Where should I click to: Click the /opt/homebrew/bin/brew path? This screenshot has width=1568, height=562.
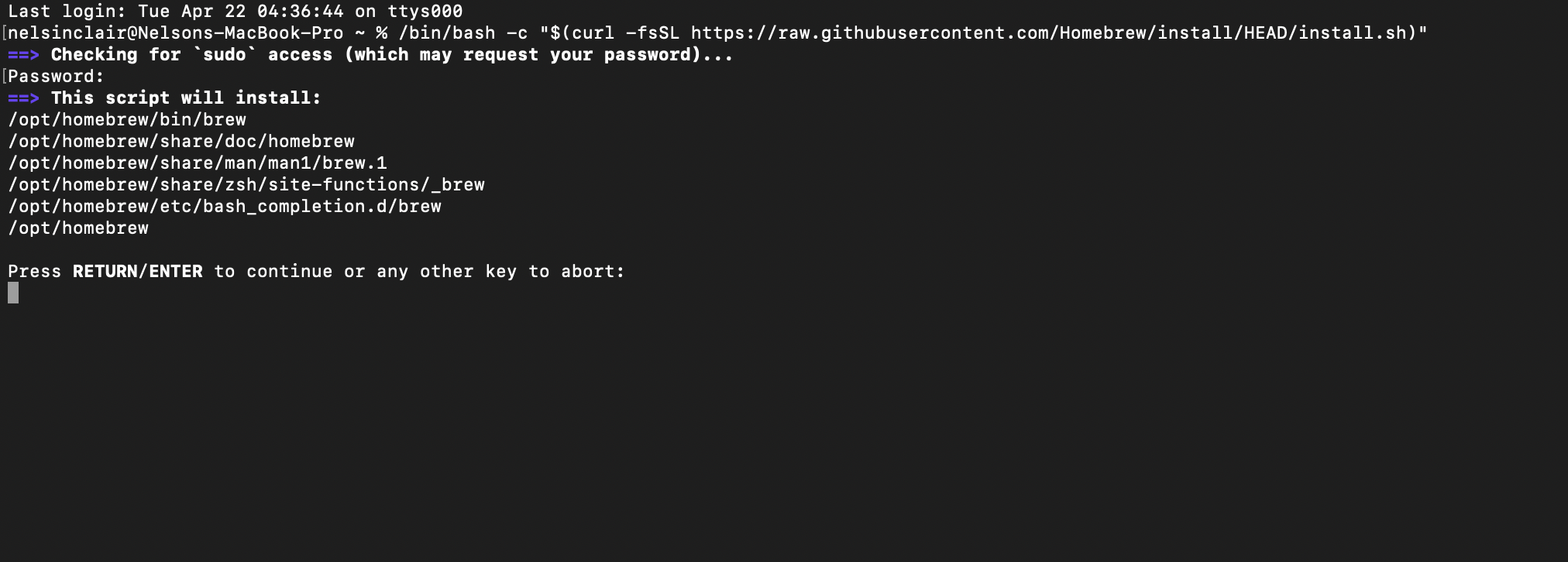click(127, 120)
